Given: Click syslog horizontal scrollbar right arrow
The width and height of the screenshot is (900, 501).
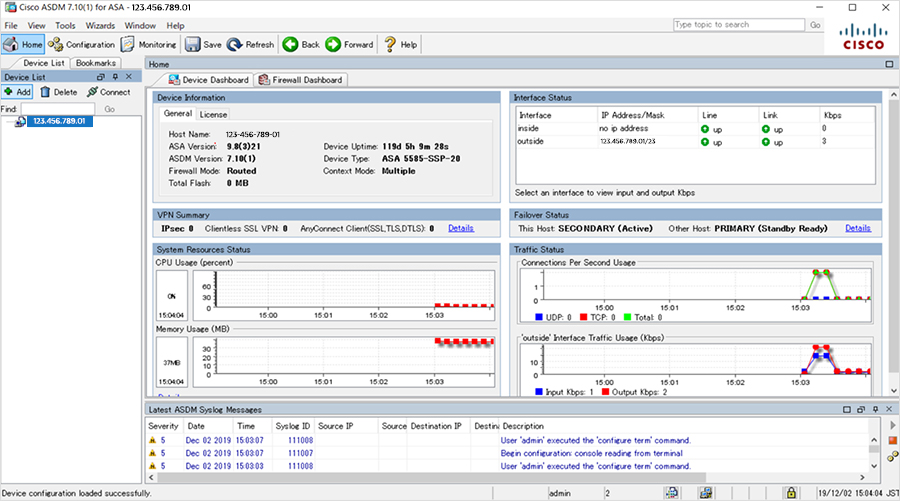Looking at the screenshot, I should (x=862, y=477).
